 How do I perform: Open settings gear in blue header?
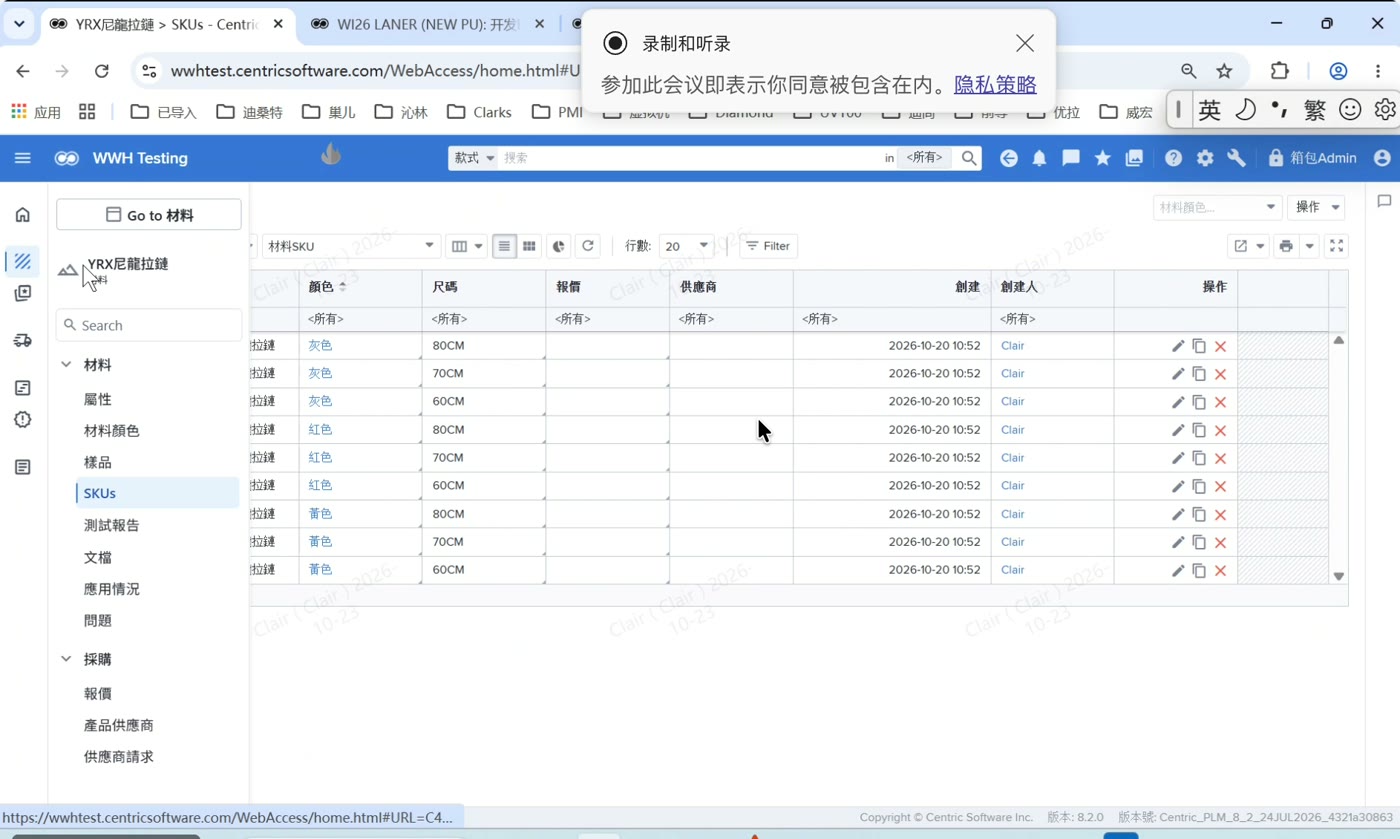[x=1205, y=158]
